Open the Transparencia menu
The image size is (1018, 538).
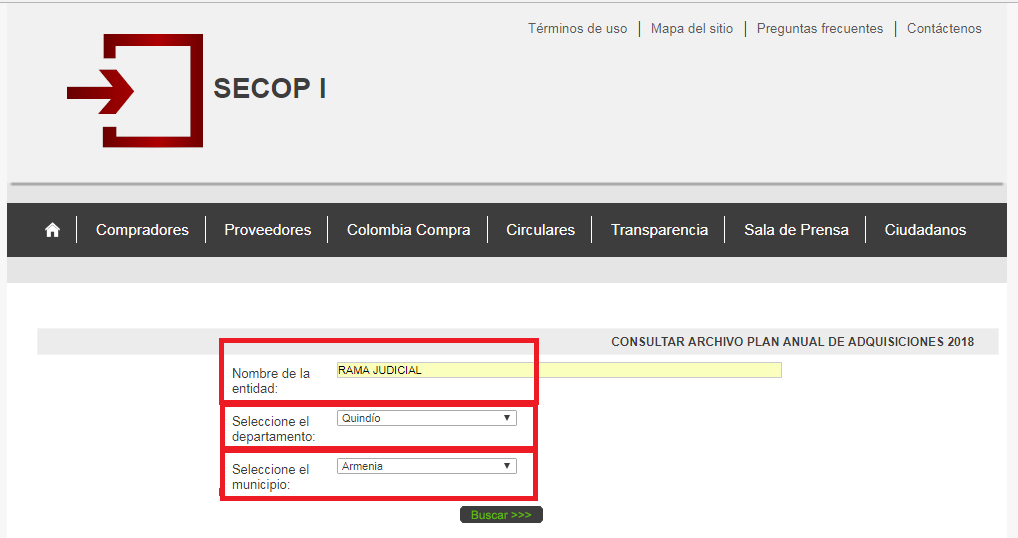click(x=659, y=230)
